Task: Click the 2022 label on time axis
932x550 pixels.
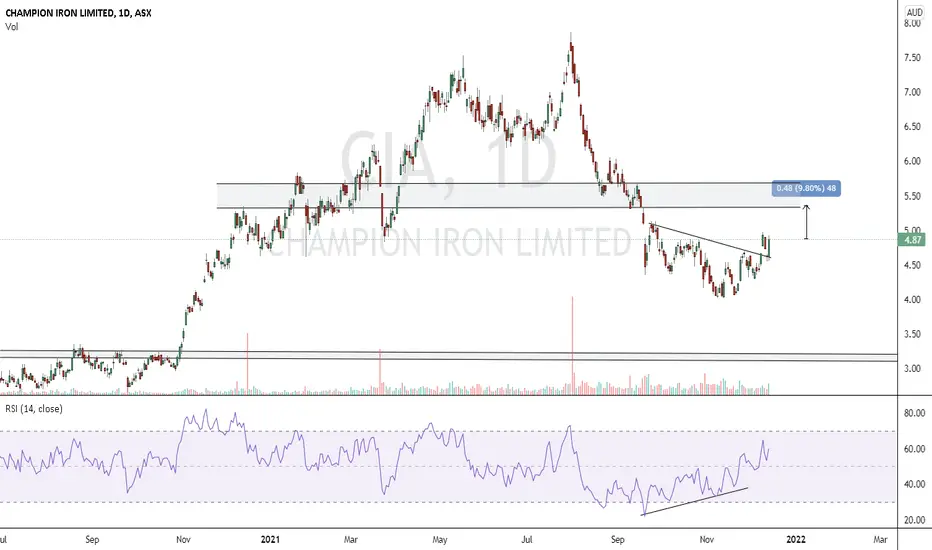Action: (x=796, y=539)
